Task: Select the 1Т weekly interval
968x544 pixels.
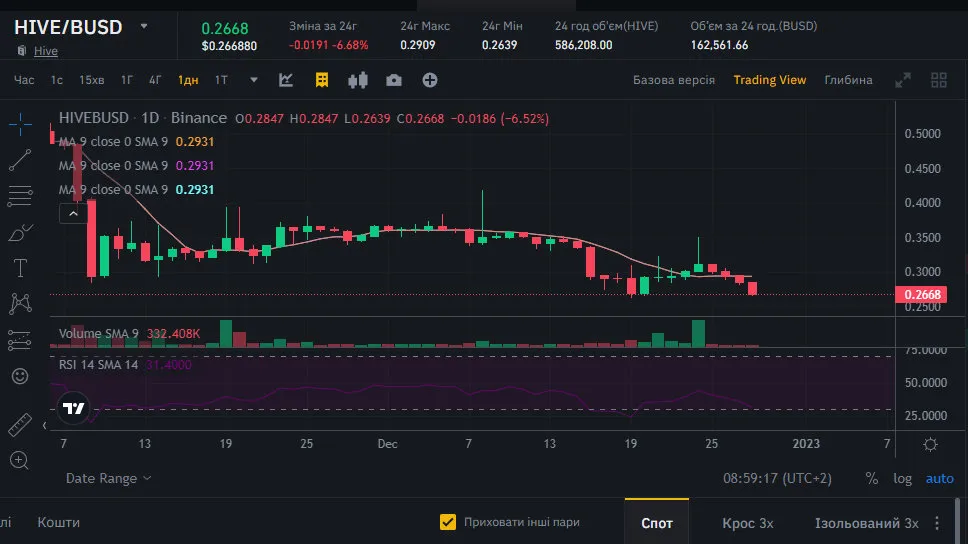Action: [221, 80]
